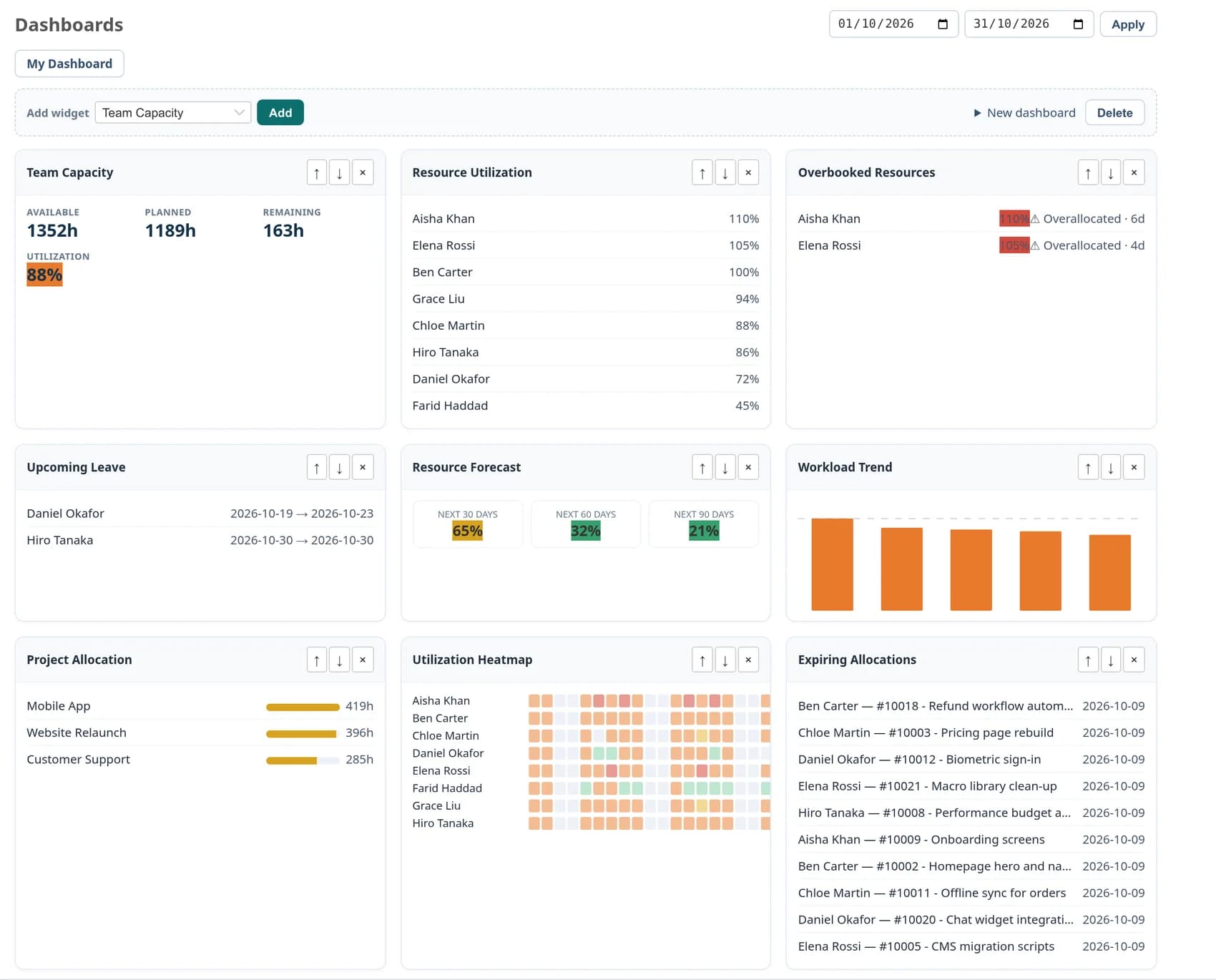Screen dimensions: 1216x980
Task: Remove the Utilization Heatmap widget
Action: point(748,660)
